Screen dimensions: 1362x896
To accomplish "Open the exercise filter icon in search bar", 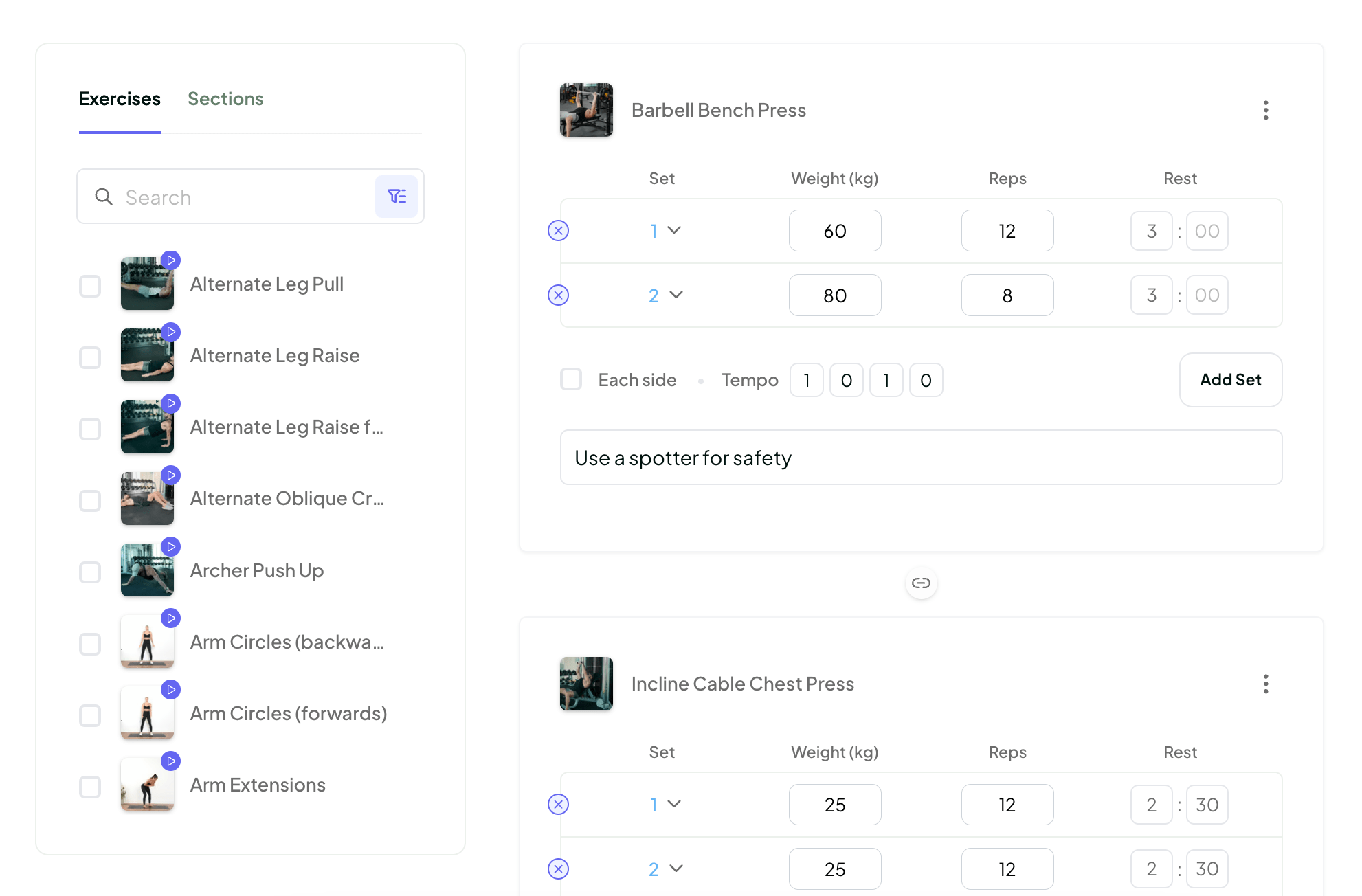I will (397, 197).
